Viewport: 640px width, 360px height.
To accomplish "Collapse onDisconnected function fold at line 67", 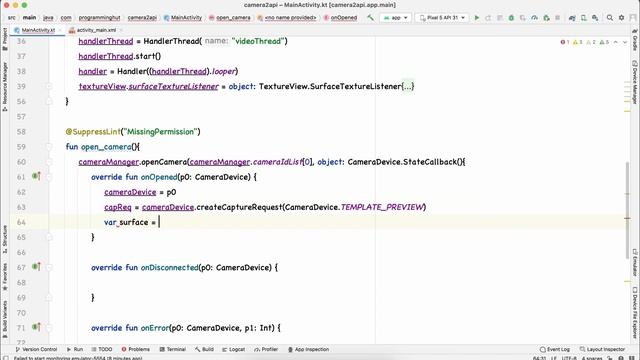I will pos(49,268).
